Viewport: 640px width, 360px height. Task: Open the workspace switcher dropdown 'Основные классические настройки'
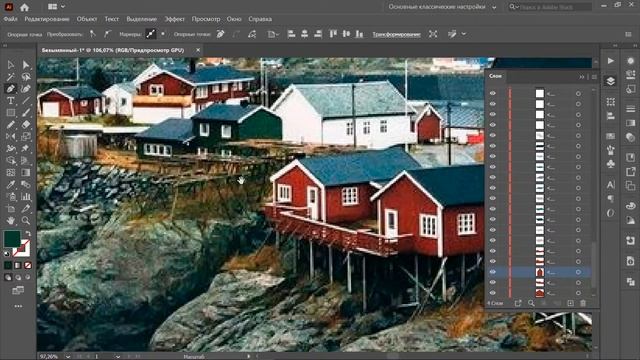[442, 7]
